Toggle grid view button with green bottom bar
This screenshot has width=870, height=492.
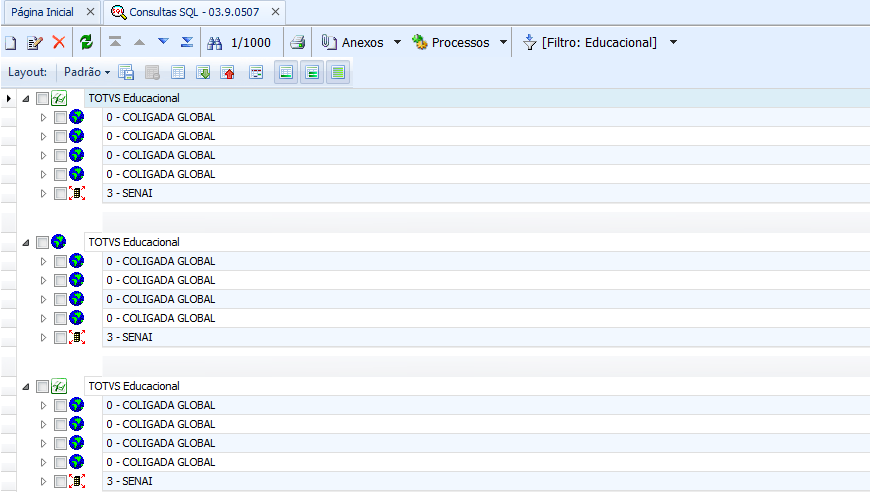pos(286,73)
